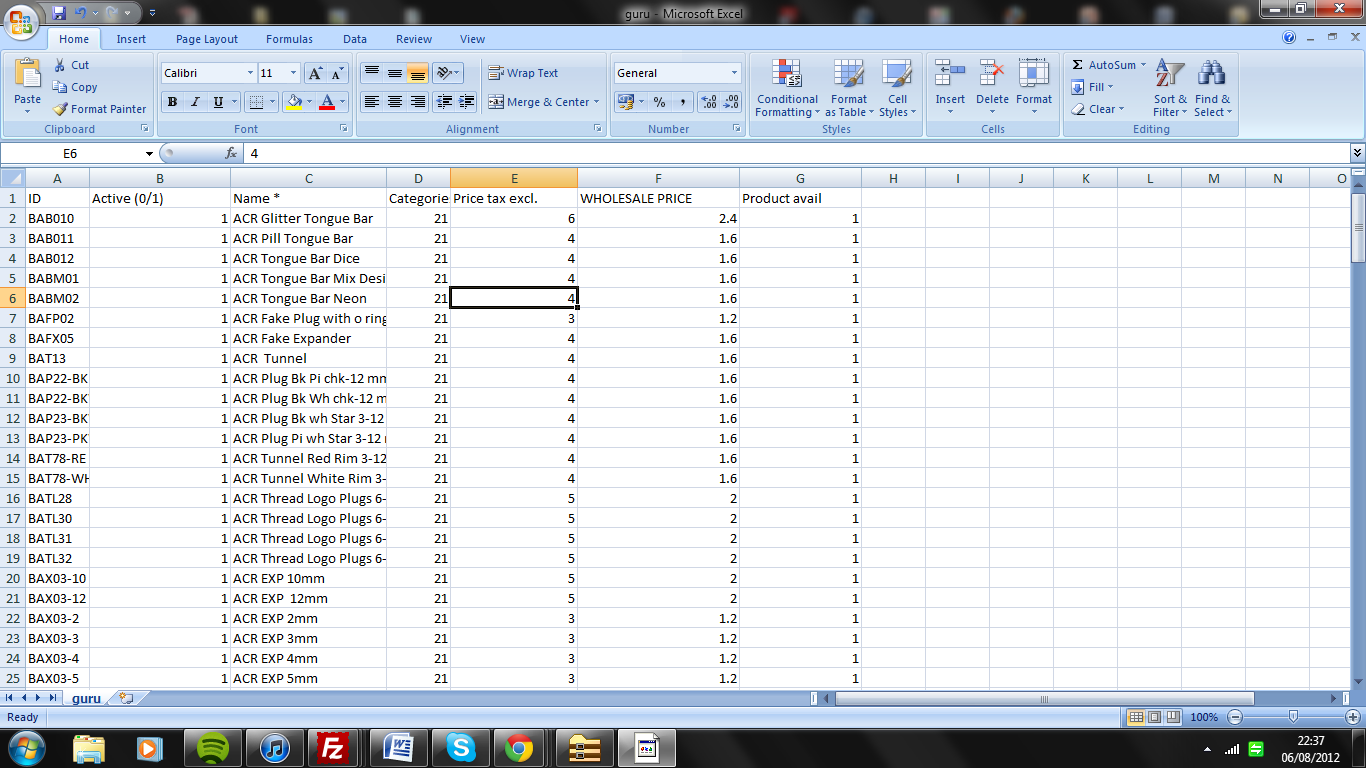Decrease font size with Shrink Font
The image size is (1366, 768).
pyautogui.click(x=337, y=73)
